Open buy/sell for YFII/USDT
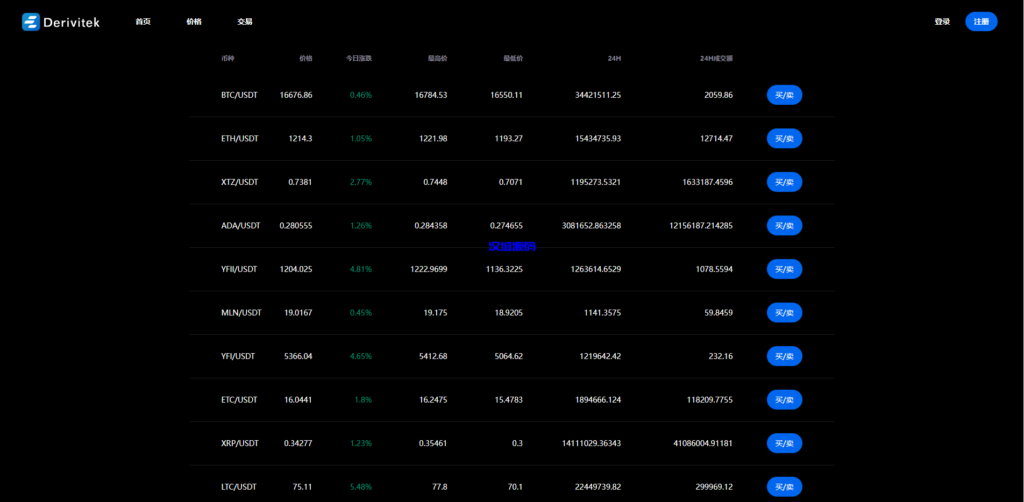Image resolution: width=1024 pixels, height=502 pixels. 784,269
